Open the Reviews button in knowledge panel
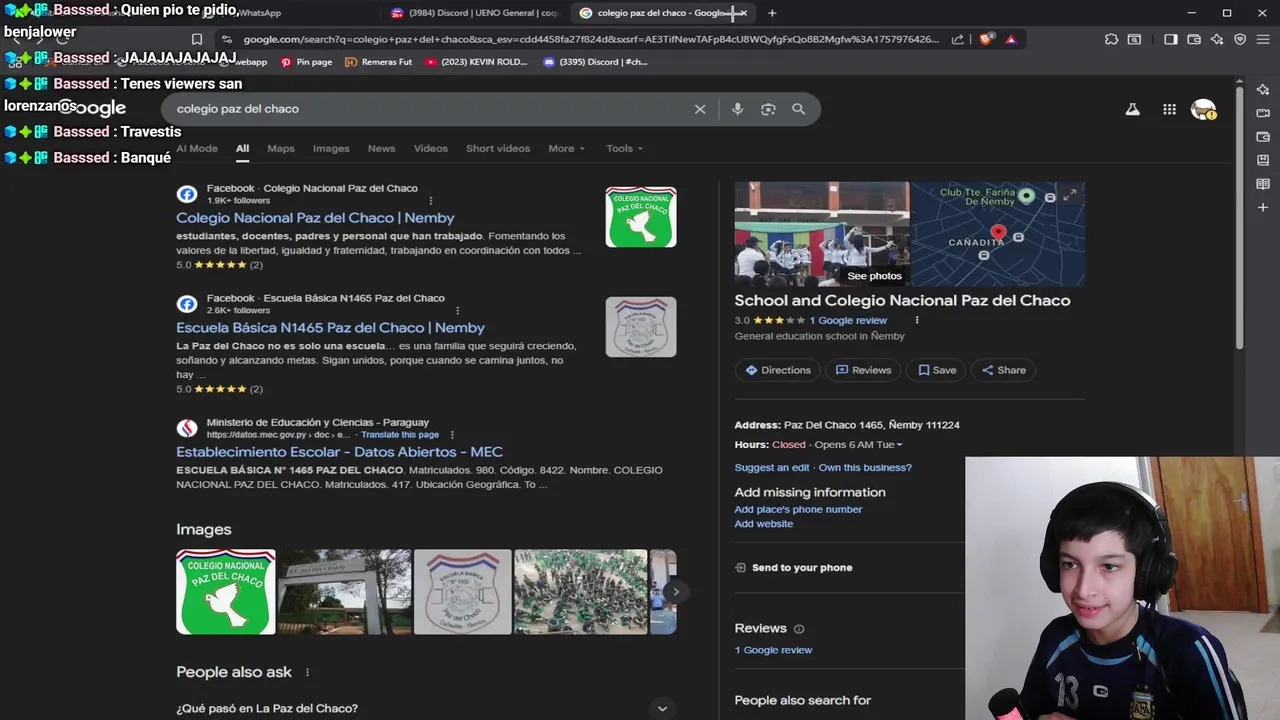The height and width of the screenshot is (720, 1280). [863, 370]
